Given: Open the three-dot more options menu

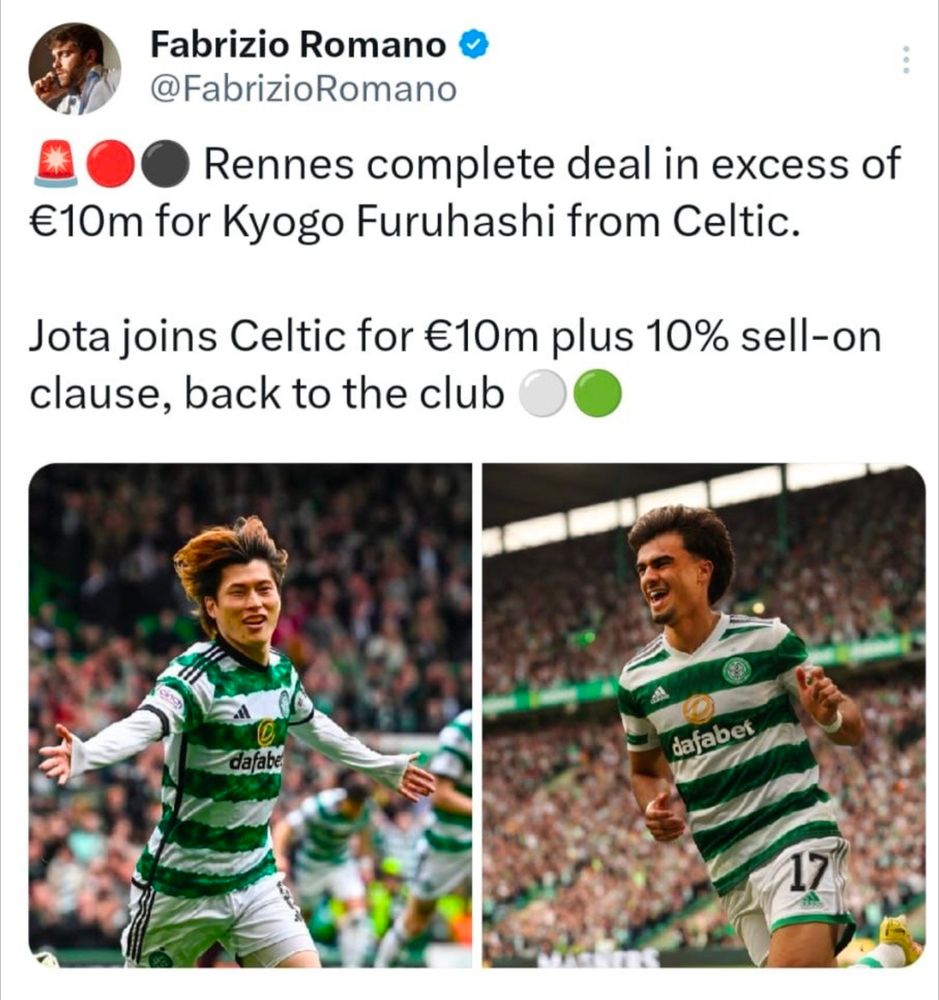Looking at the screenshot, I should [905, 60].
